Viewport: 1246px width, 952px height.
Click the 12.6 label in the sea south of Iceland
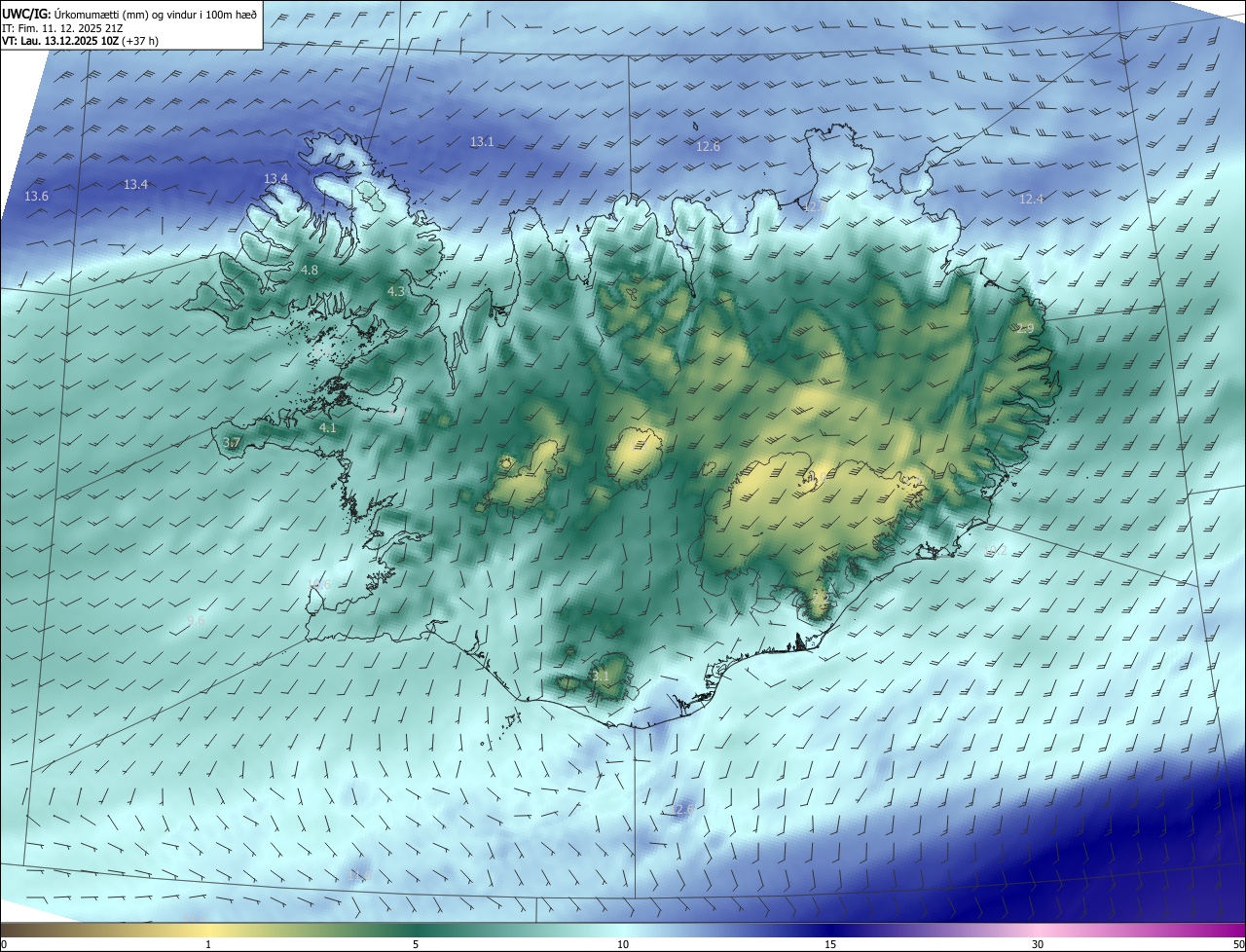(x=684, y=809)
